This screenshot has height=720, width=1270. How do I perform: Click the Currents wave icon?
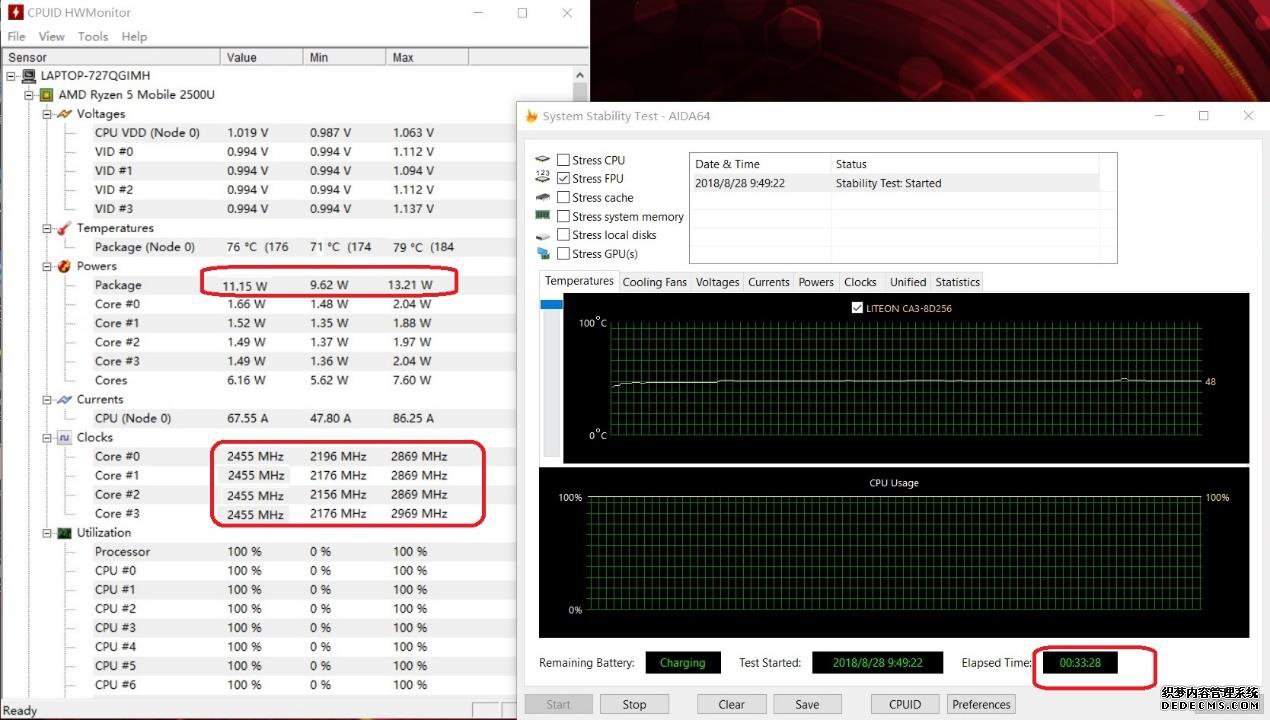tap(64, 399)
